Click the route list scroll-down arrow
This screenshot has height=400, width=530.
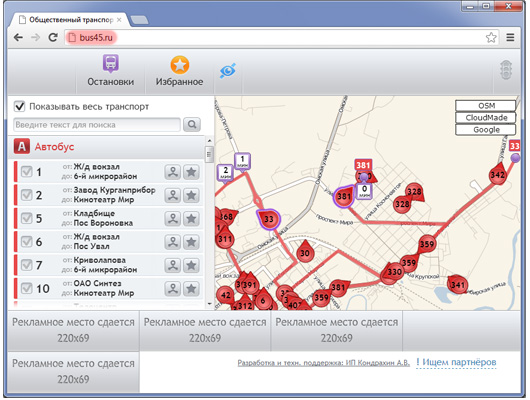(209, 304)
